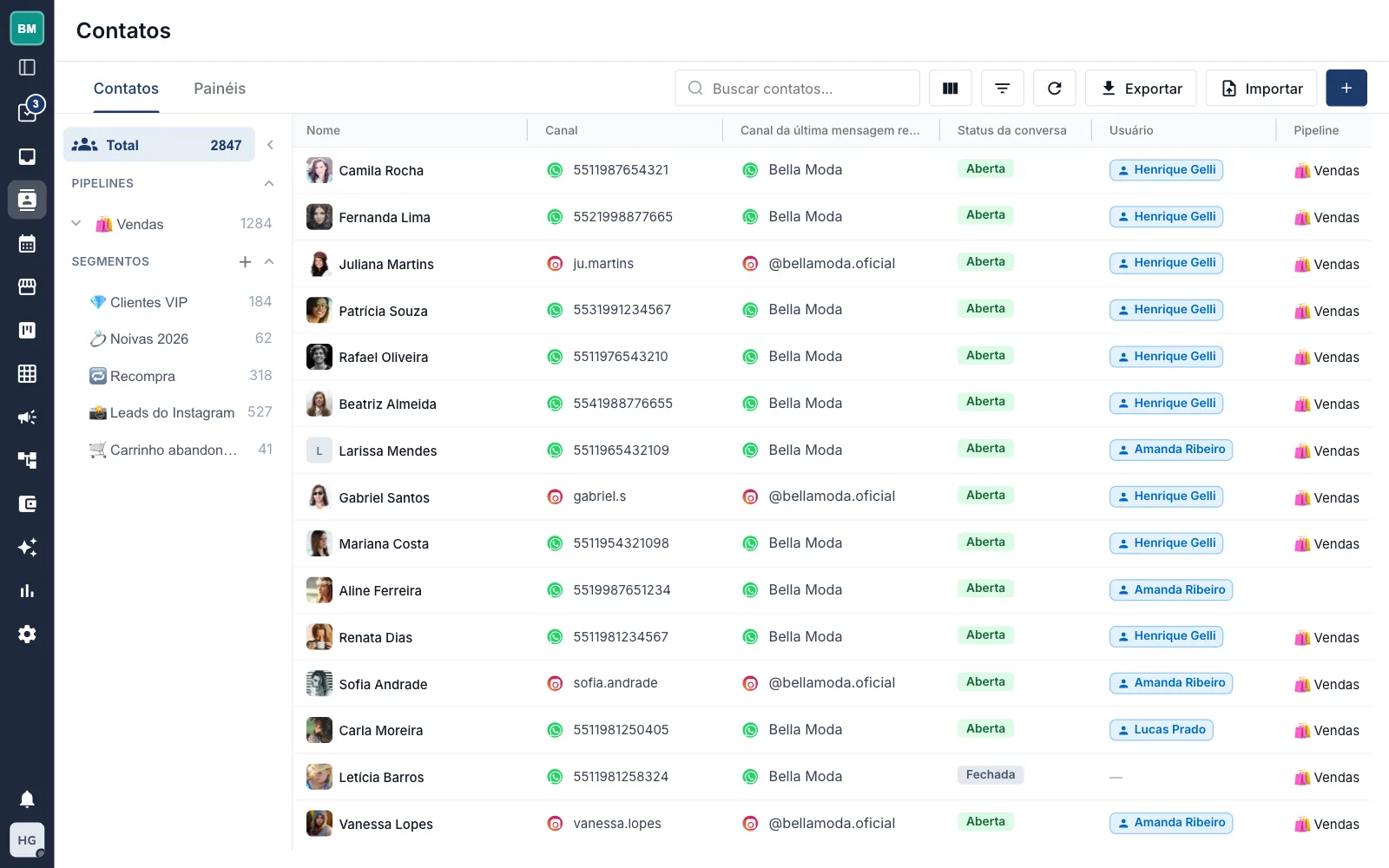Add a new segment

point(245,261)
